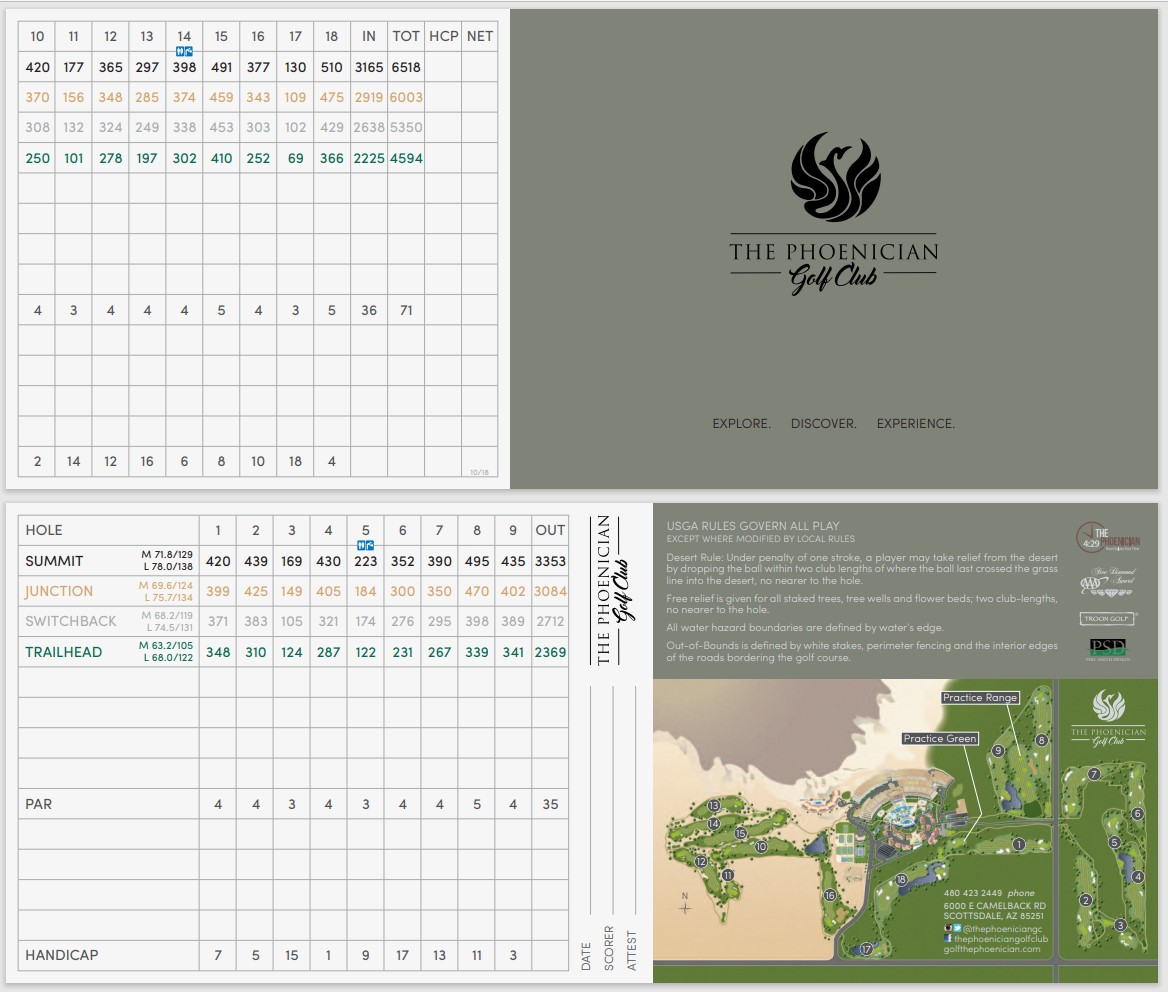Select the TRAILHEAD tee row label
Viewport: 1168px width, 992px height.
tap(63, 652)
